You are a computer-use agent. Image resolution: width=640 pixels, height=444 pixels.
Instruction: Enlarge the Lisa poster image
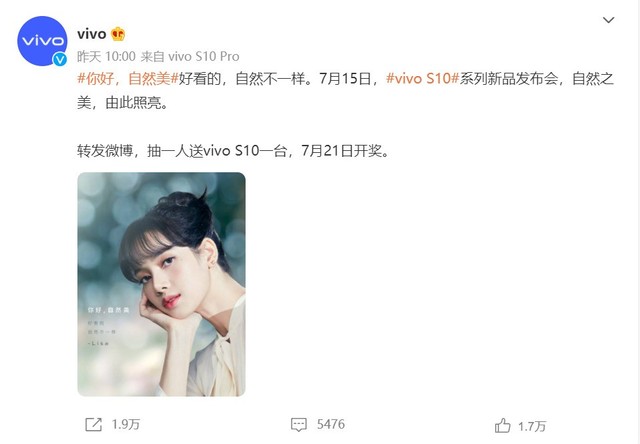coord(161,284)
